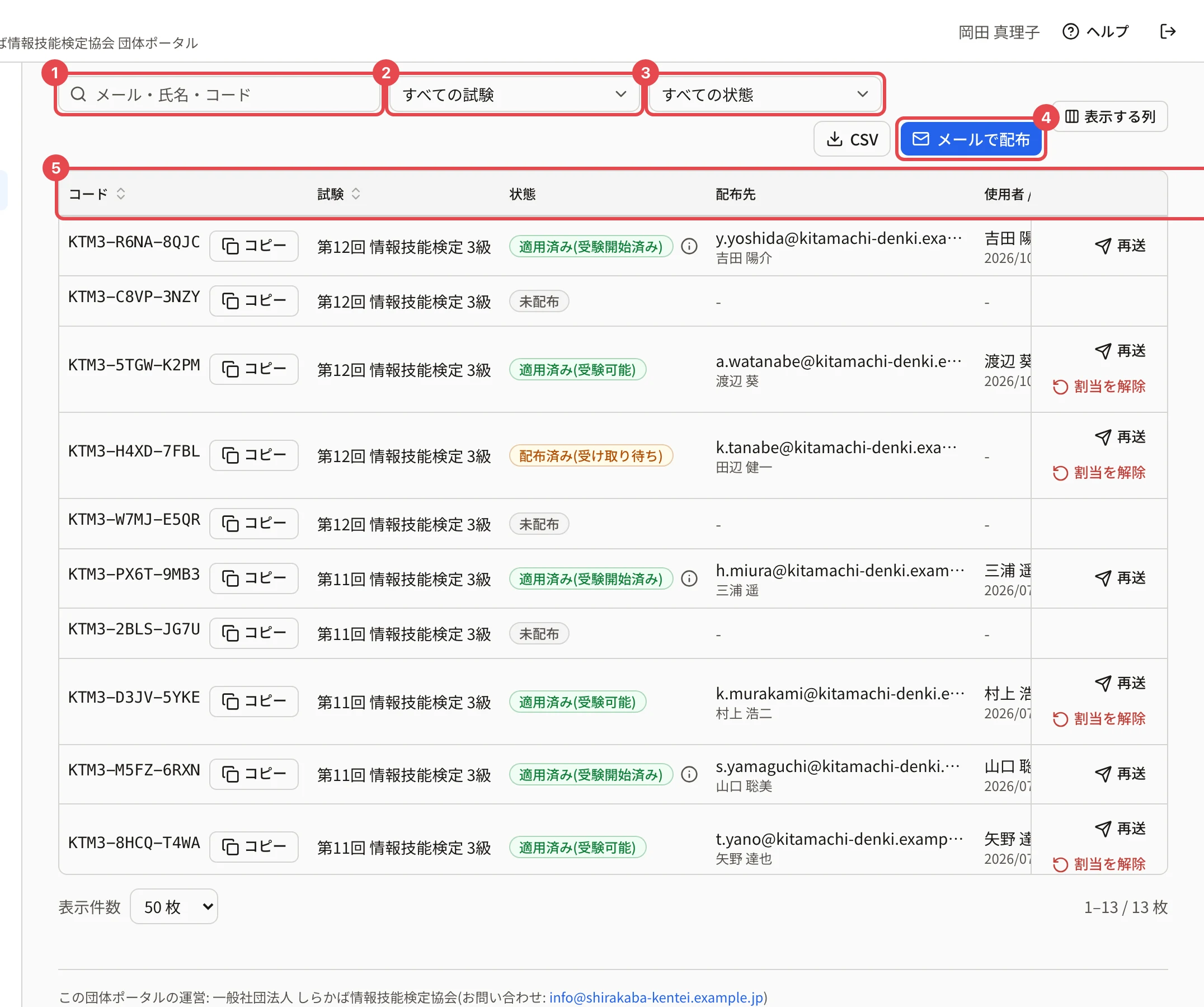Open the すべての試験 dropdown
This screenshot has height=1007, width=1204.
pos(514,95)
